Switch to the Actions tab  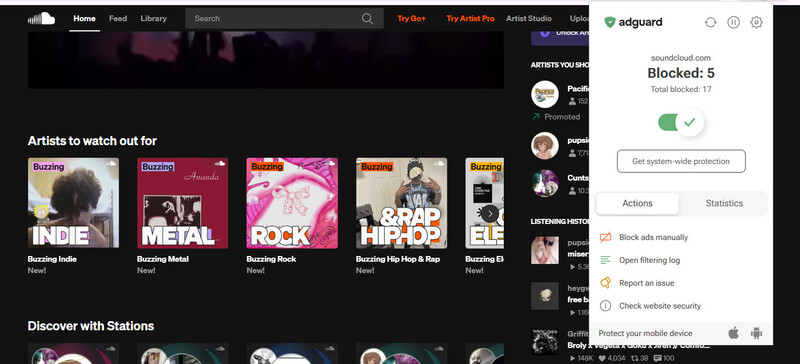(x=637, y=203)
